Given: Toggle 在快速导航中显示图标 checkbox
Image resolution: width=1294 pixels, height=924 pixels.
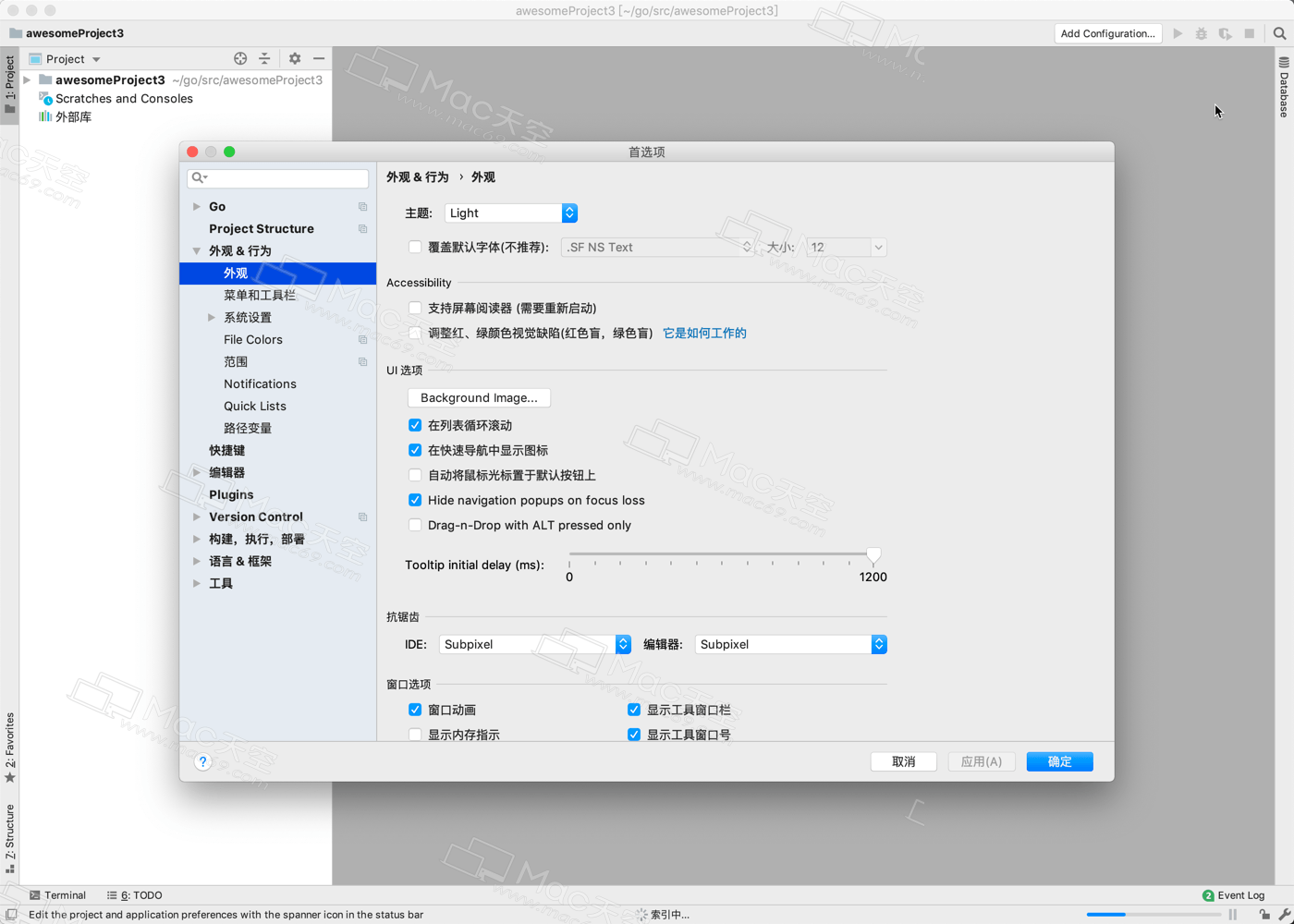Looking at the screenshot, I should pyautogui.click(x=415, y=450).
